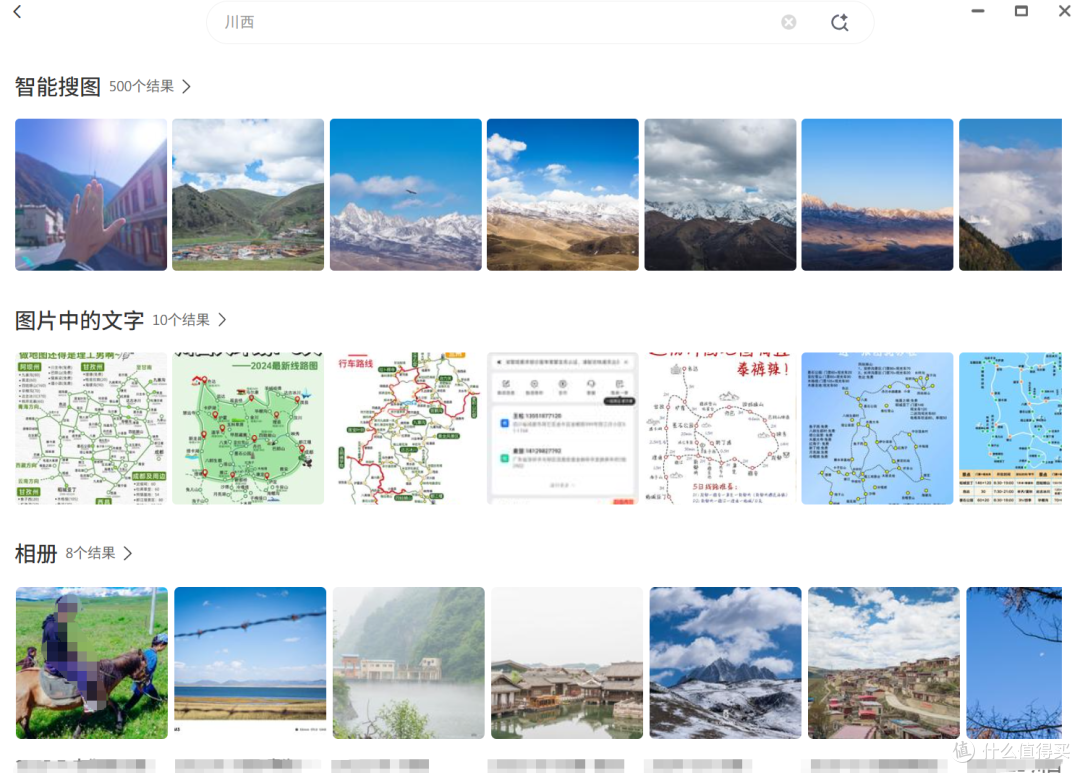Open the album with misty lakeside building
Viewport: 1080px width, 773px height.
pos(408,663)
